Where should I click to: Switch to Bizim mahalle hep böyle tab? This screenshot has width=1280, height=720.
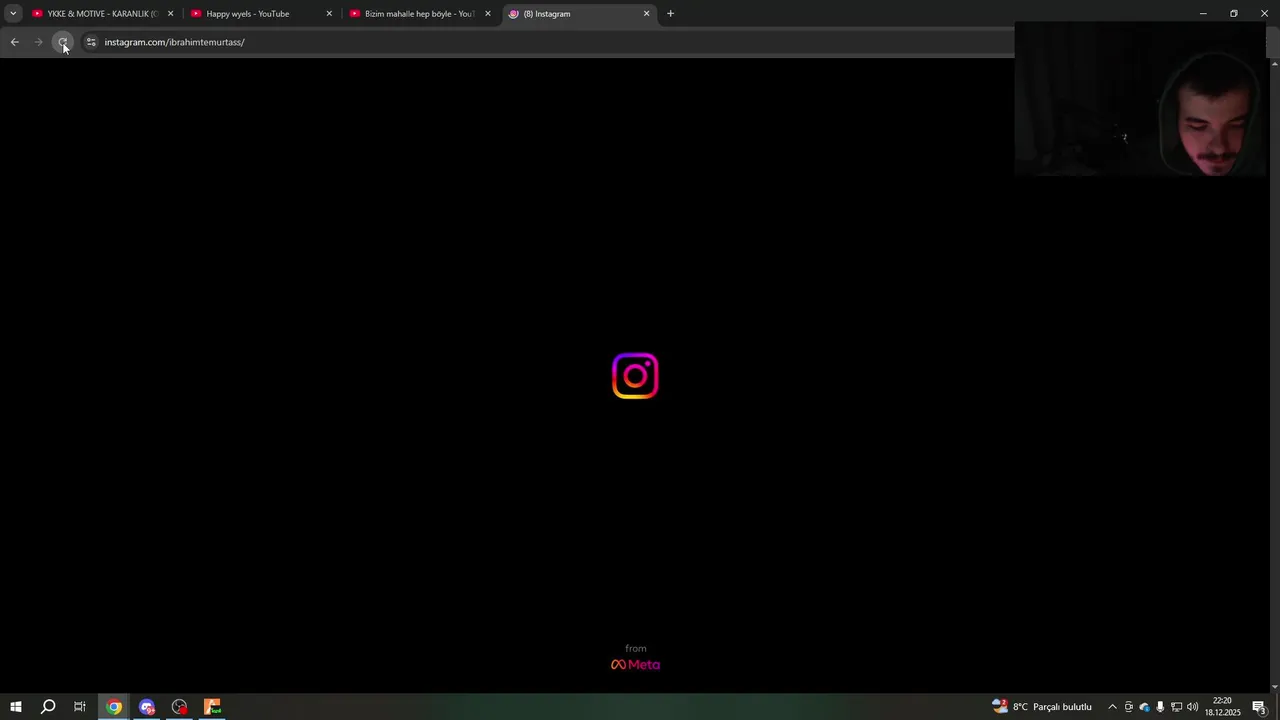pos(420,14)
